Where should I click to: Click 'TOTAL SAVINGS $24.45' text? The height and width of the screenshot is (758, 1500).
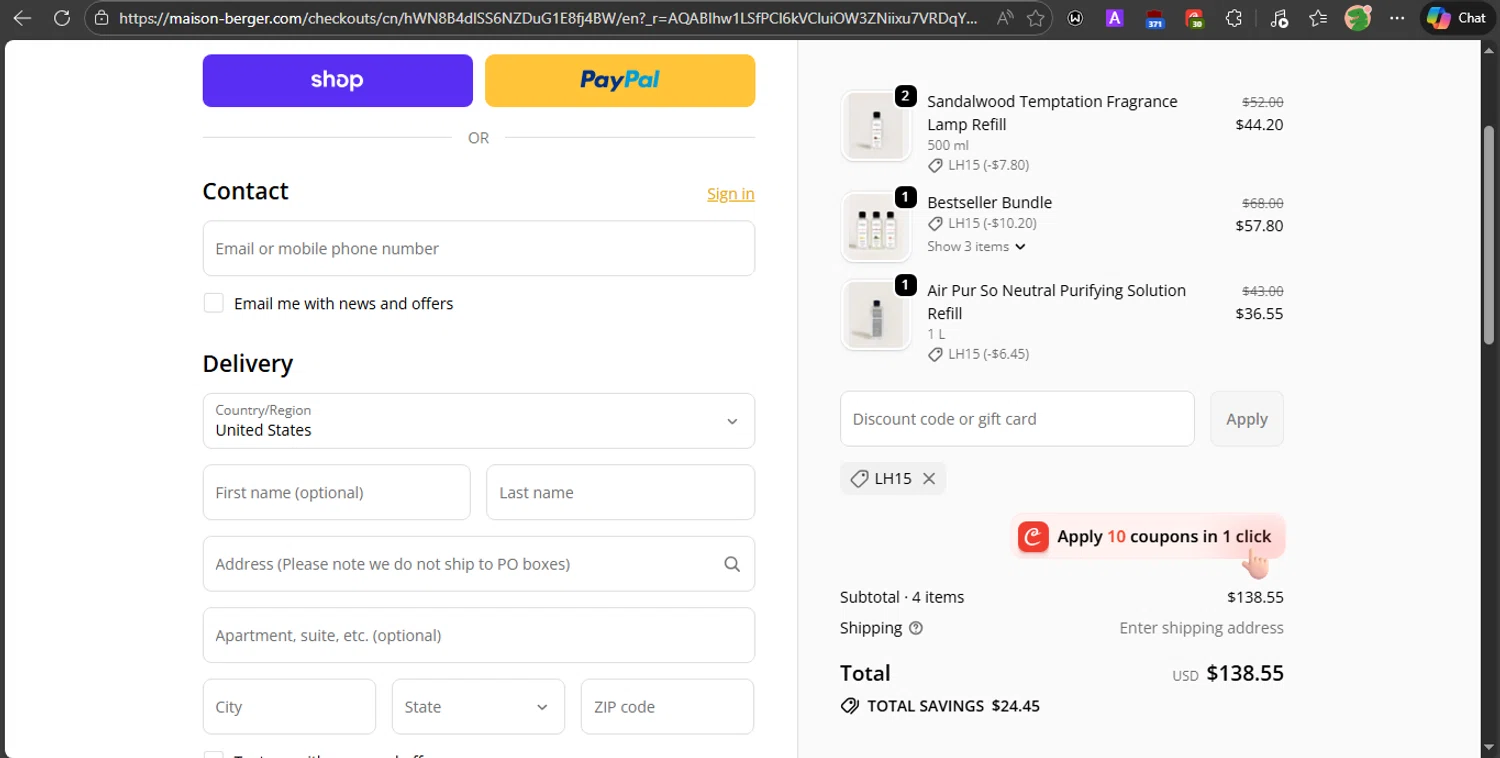(x=953, y=706)
